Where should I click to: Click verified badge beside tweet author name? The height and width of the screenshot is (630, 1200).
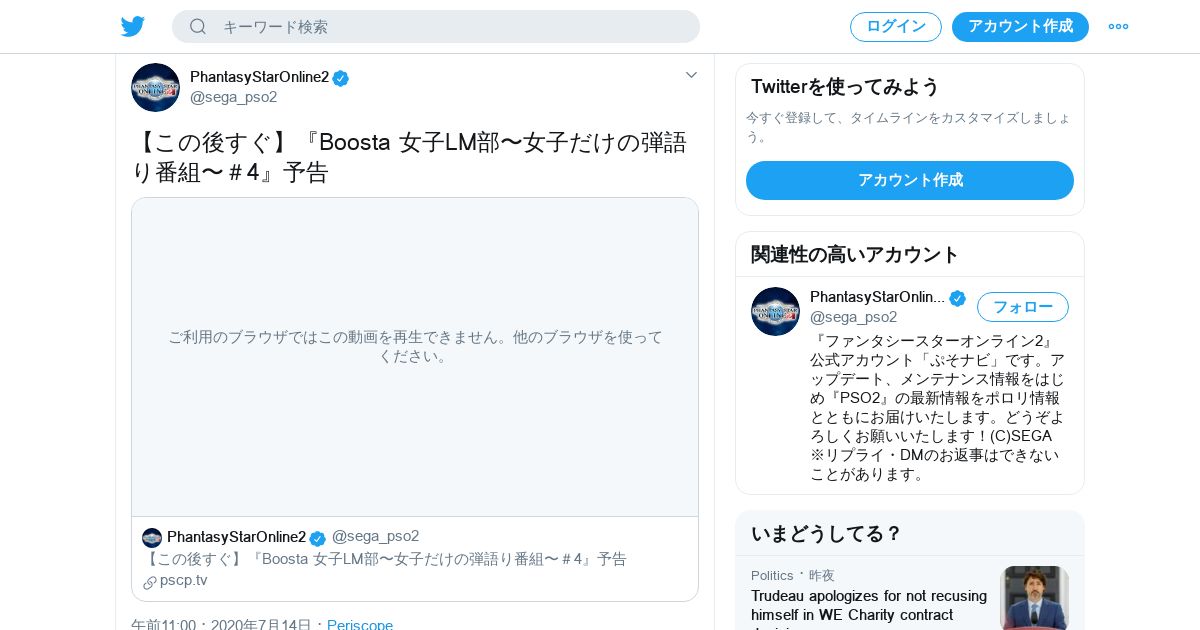(341, 78)
